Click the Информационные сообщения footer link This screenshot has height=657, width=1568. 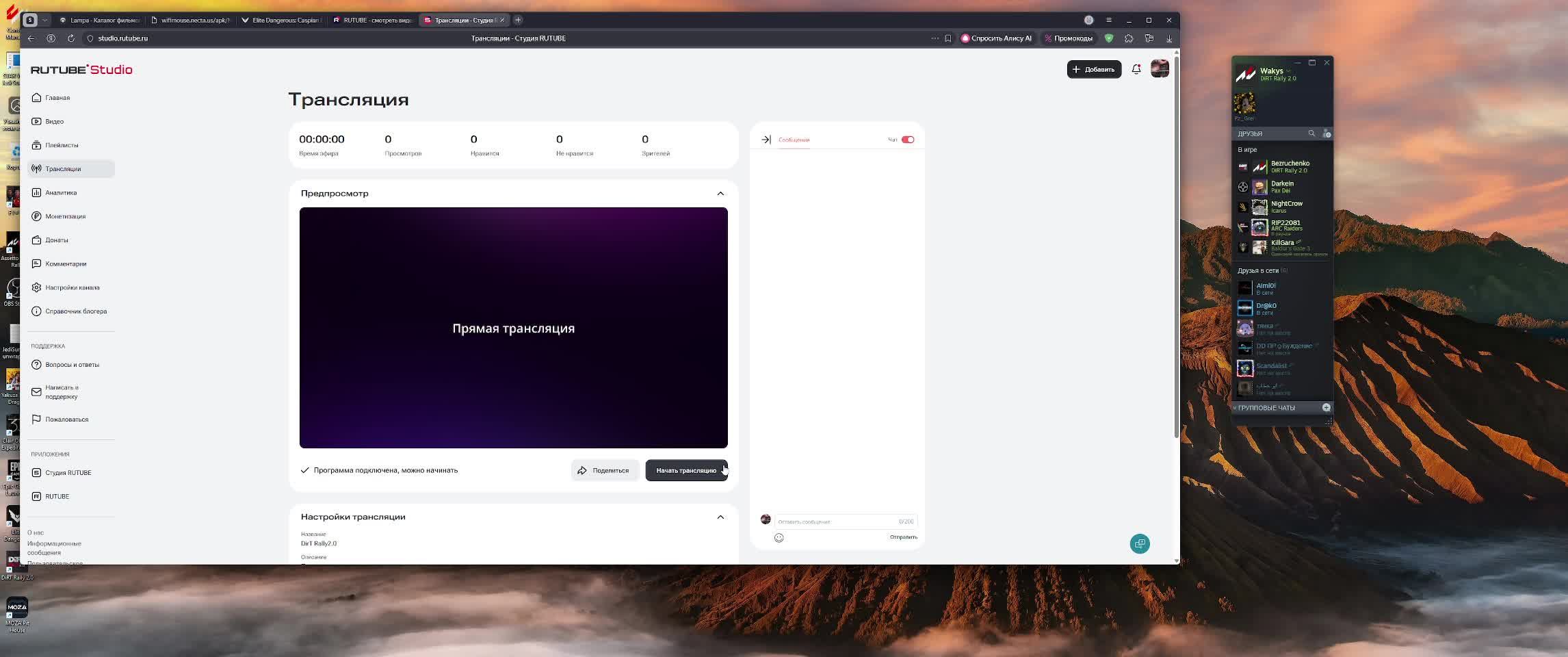click(54, 548)
